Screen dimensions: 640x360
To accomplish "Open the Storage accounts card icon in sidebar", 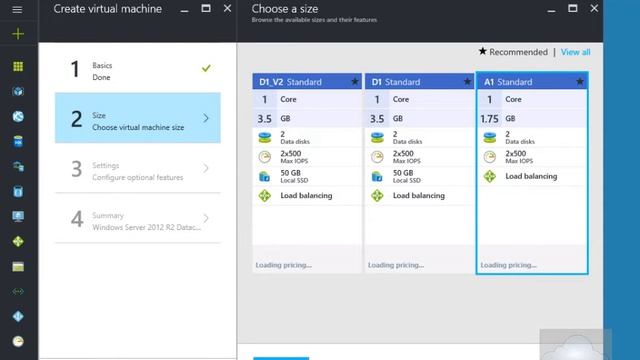I will click(x=18, y=267).
